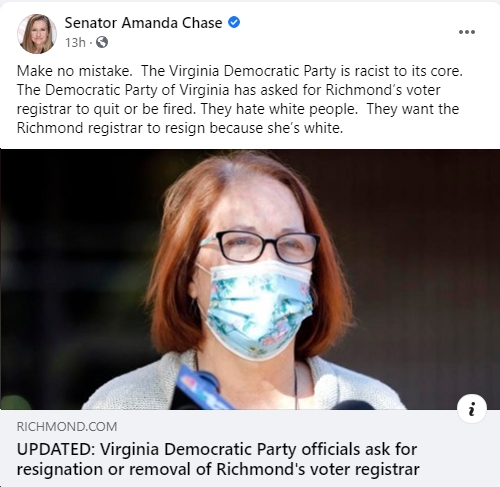Click the globe public-audience icon
The height and width of the screenshot is (487, 500).
(x=102, y=42)
